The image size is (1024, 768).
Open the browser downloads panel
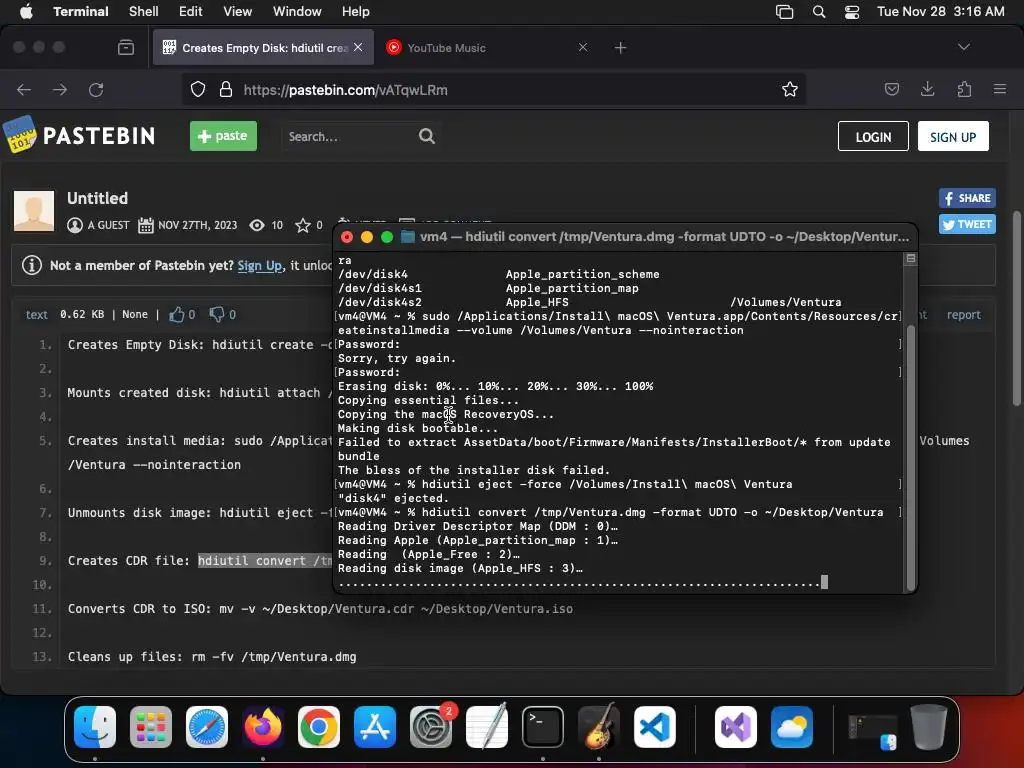coord(927,89)
